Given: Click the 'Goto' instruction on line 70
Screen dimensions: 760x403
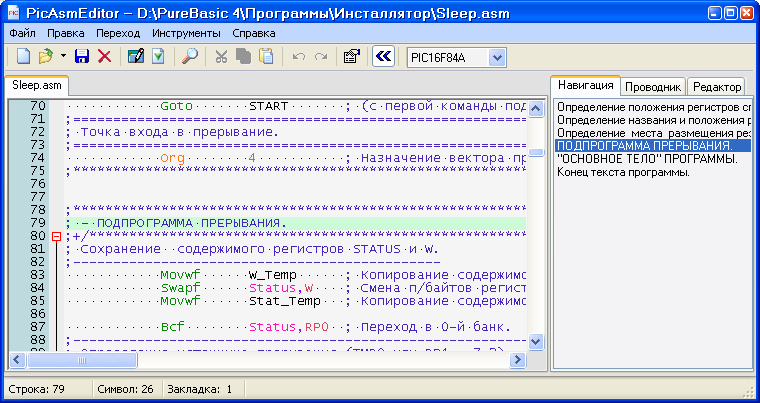Looking at the screenshot, I should [x=176, y=106].
